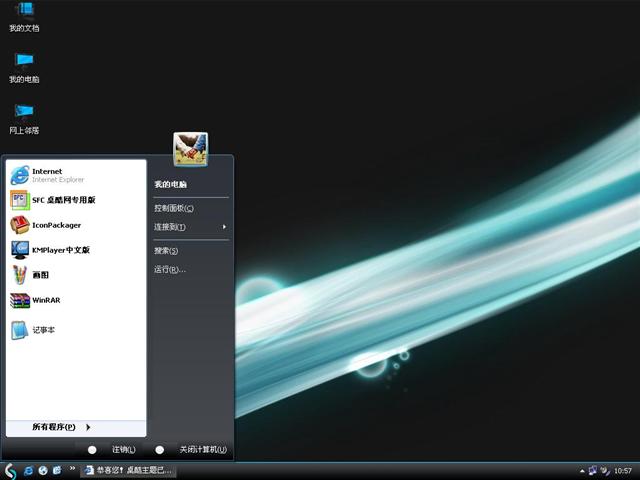Click the 我的文档 desktop icon
The height and width of the screenshot is (480, 640).
[x=24, y=16]
